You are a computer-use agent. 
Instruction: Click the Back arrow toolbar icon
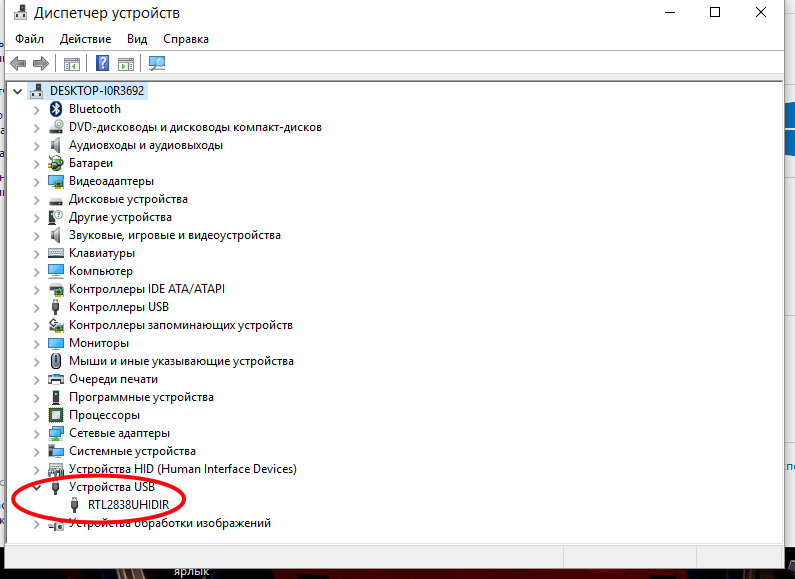tap(18, 63)
